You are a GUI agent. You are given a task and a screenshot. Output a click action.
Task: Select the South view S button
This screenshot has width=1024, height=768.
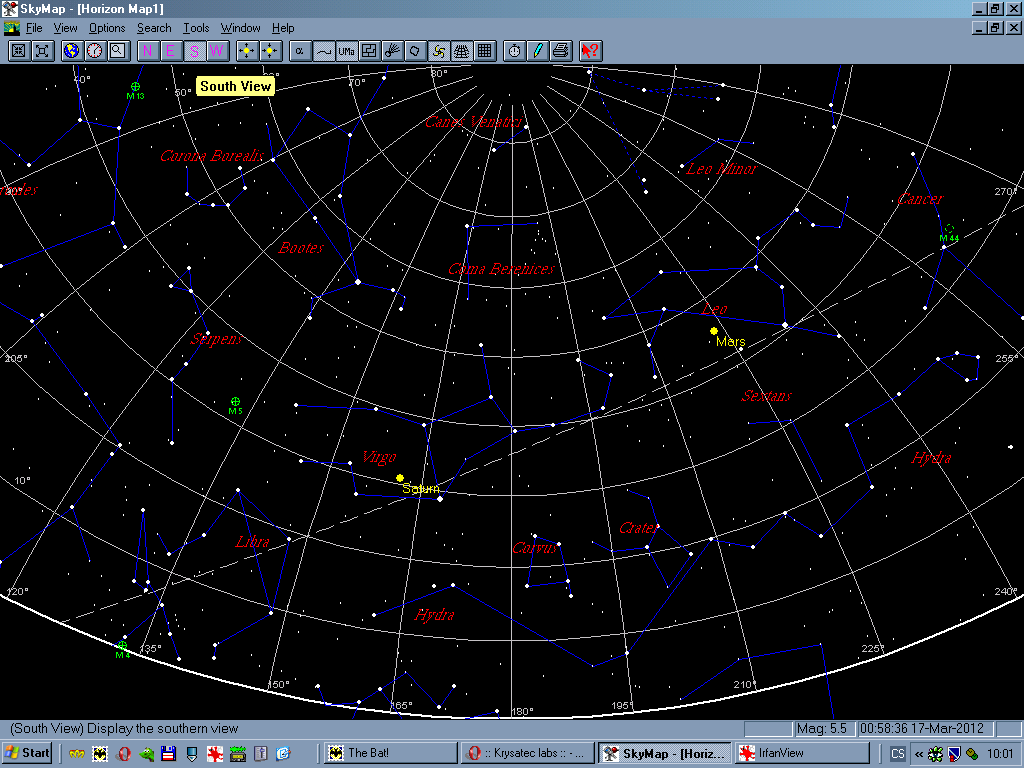pos(195,51)
